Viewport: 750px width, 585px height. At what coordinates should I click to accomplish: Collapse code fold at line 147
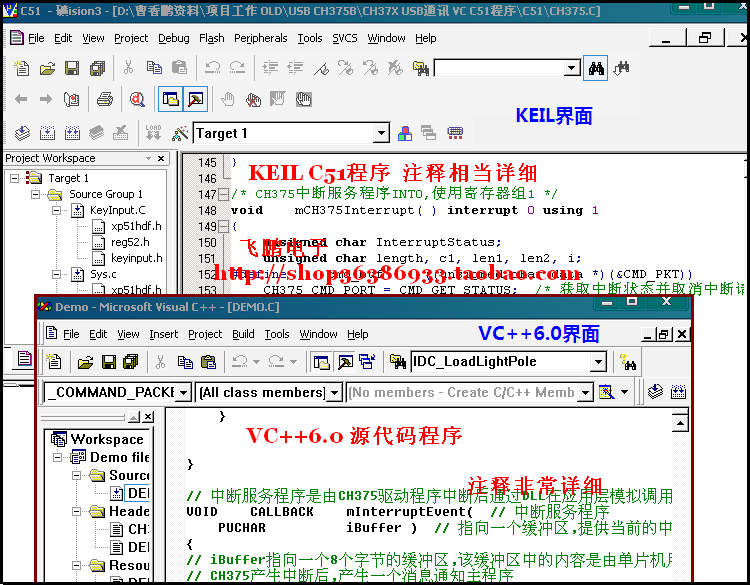(x=223, y=194)
